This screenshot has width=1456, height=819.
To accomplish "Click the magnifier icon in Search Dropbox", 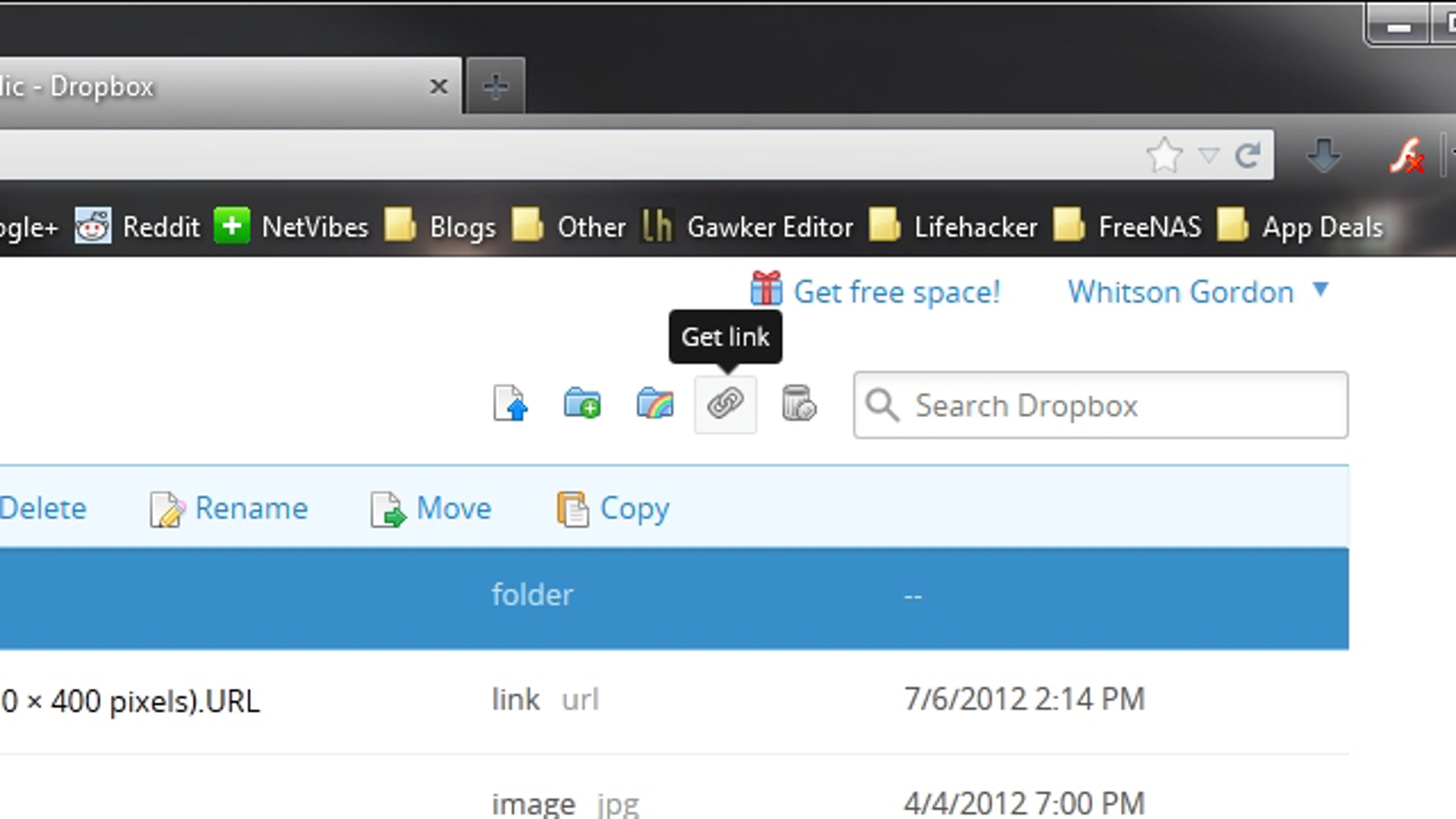I will pos(882,405).
